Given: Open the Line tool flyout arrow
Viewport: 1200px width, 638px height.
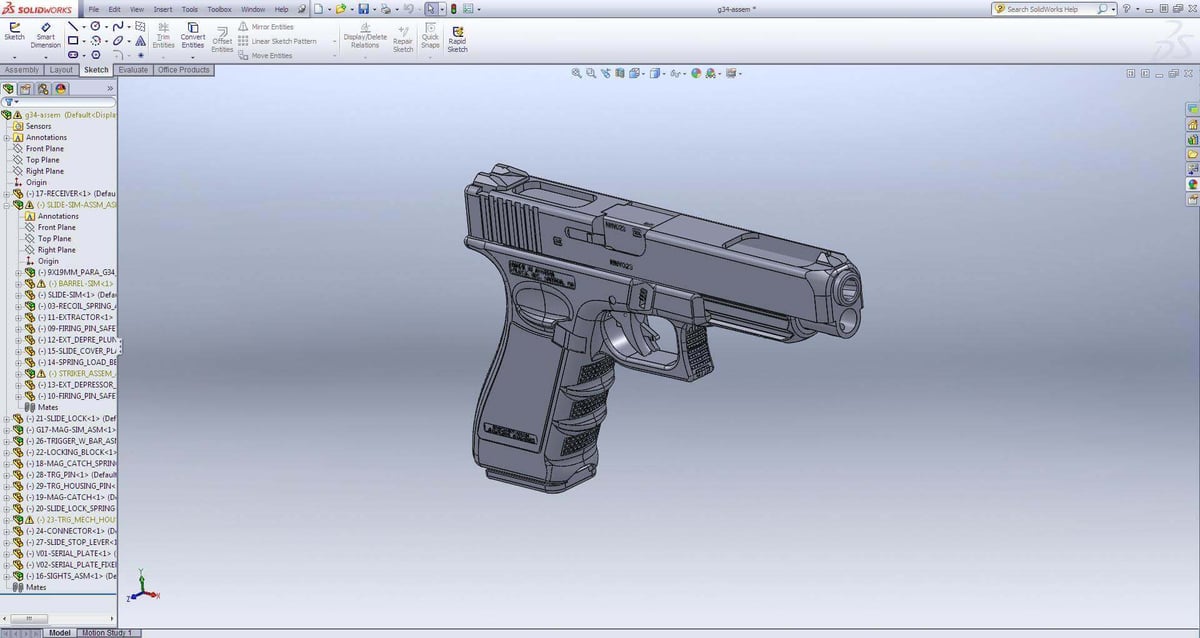Looking at the screenshot, I should pyautogui.click(x=83, y=26).
